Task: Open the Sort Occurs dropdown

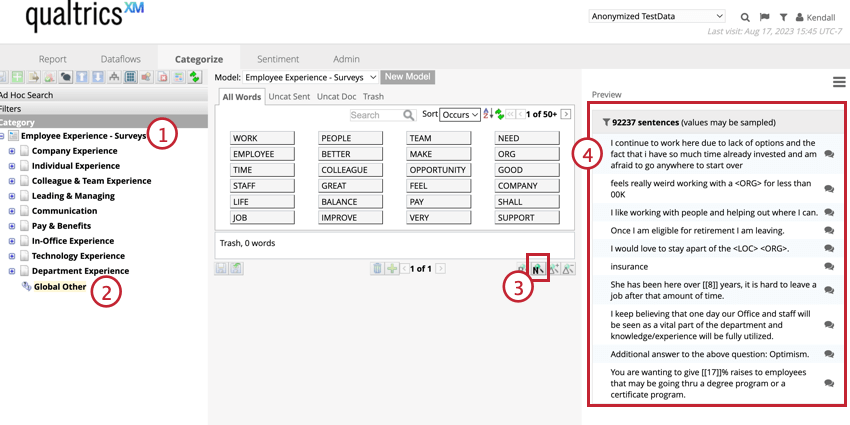Action: (x=460, y=114)
